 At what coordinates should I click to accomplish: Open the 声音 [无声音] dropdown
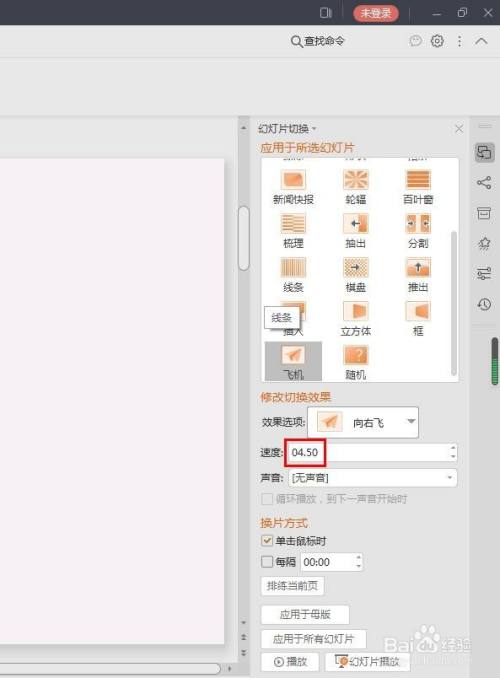pyautogui.click(x=372, y=478)
